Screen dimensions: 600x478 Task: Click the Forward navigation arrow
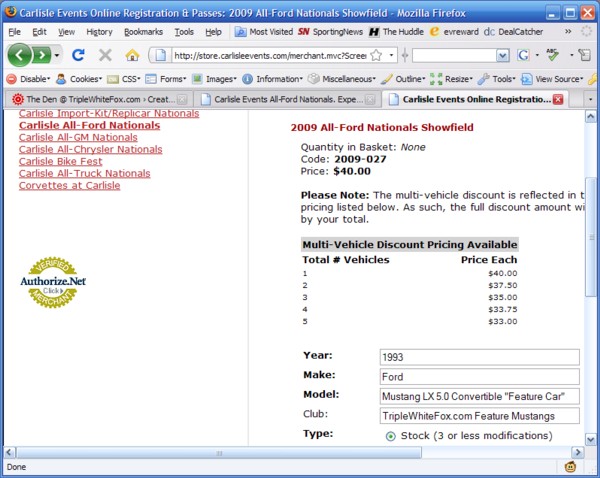[x=42, y=55]
